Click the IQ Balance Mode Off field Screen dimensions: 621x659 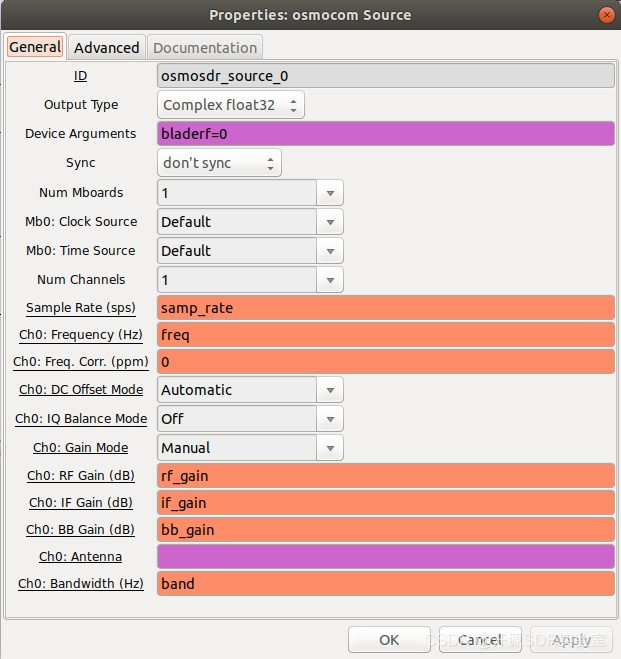[237, 419]
